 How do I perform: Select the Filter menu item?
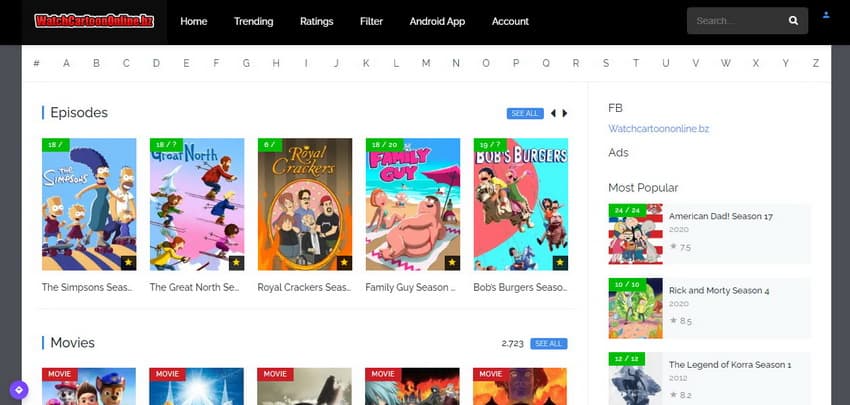[372, 21]
